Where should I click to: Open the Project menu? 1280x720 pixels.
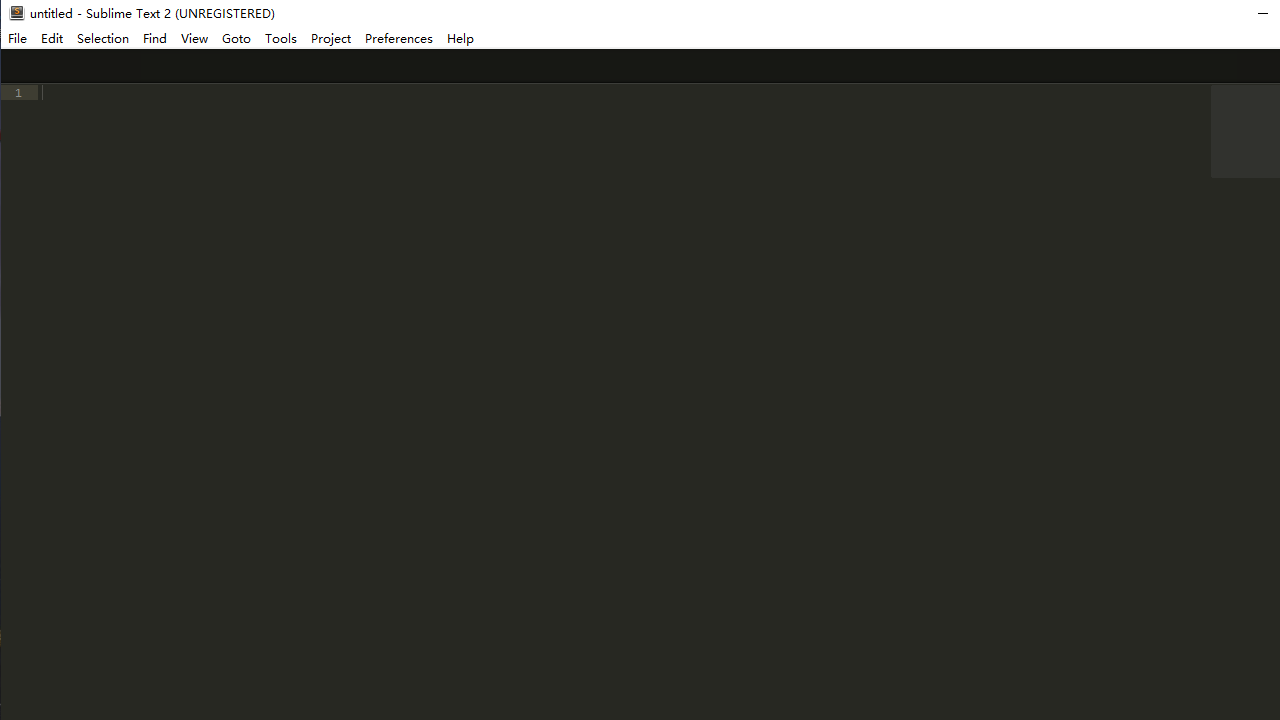[x=330, y=38]
